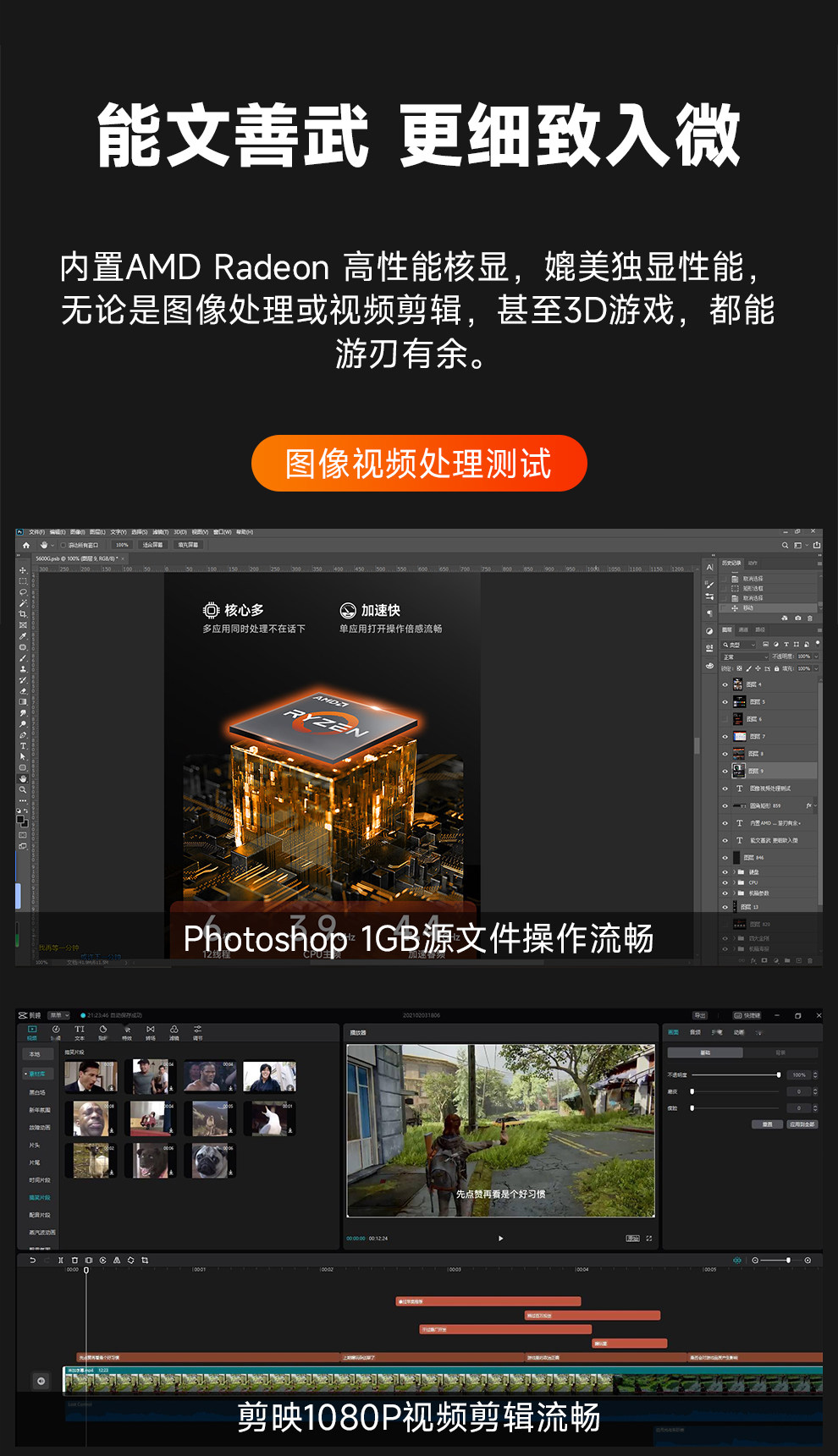The width and height of the screenshot is (838, 1456).
Task: Click 导出 export button in Jianying
Action: click(x=700, y=1015)
